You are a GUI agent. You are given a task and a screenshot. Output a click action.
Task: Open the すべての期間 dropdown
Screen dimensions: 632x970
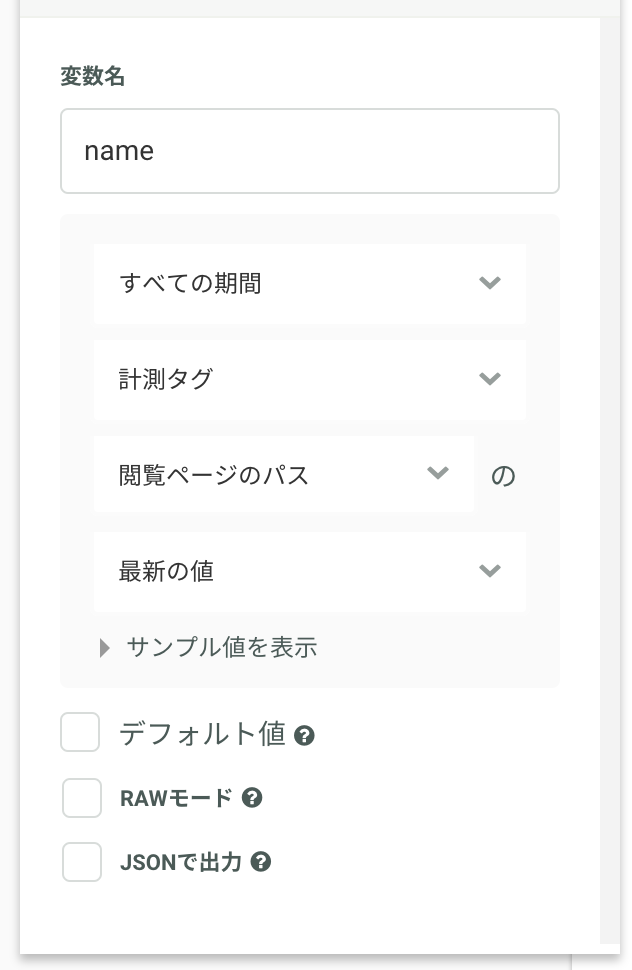(309, 283)
